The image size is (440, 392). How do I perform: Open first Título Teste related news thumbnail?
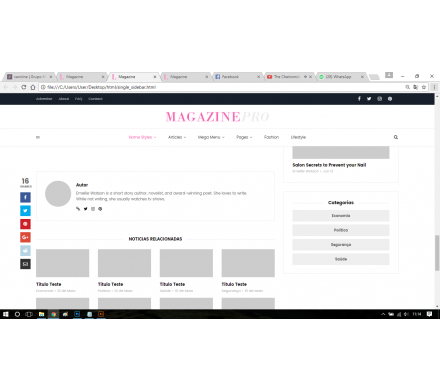point(63,263)
